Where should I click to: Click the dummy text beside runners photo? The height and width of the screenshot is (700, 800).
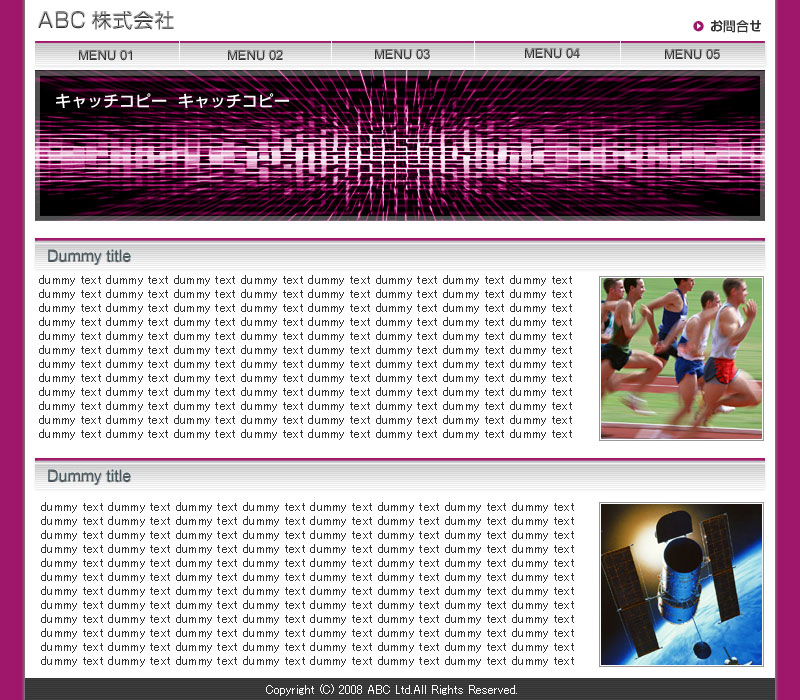pyautogui.click(x=305, y=357)
